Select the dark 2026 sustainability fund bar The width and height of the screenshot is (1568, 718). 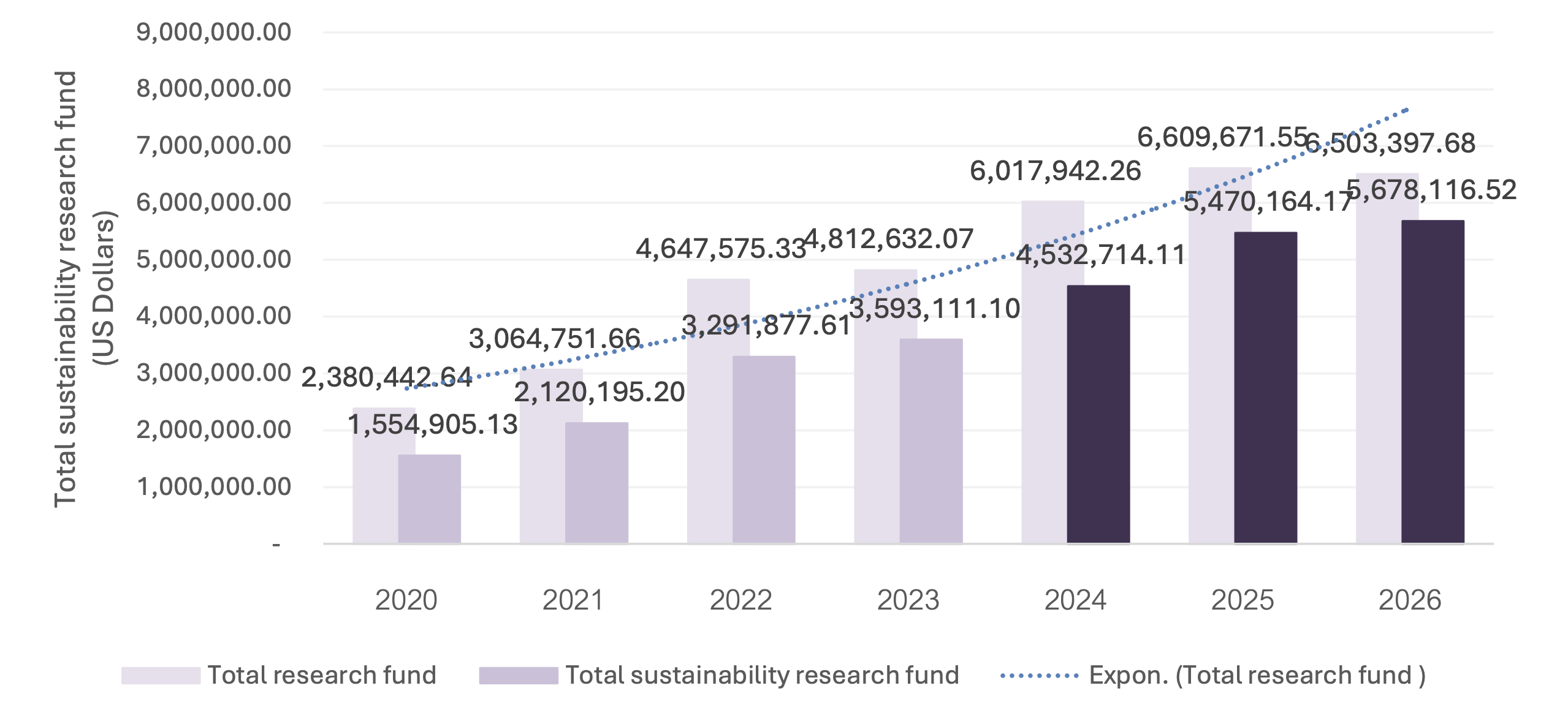click(x=1433, y=382)
